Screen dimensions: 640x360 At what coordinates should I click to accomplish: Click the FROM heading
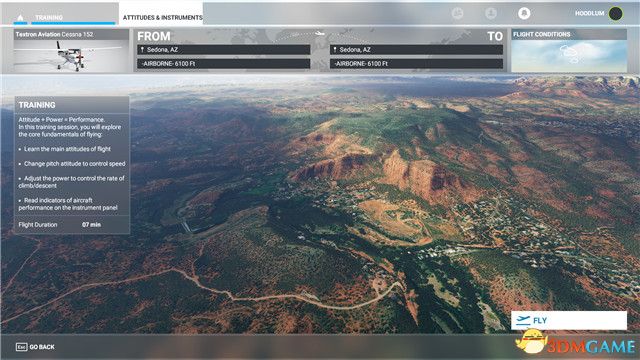153,36
